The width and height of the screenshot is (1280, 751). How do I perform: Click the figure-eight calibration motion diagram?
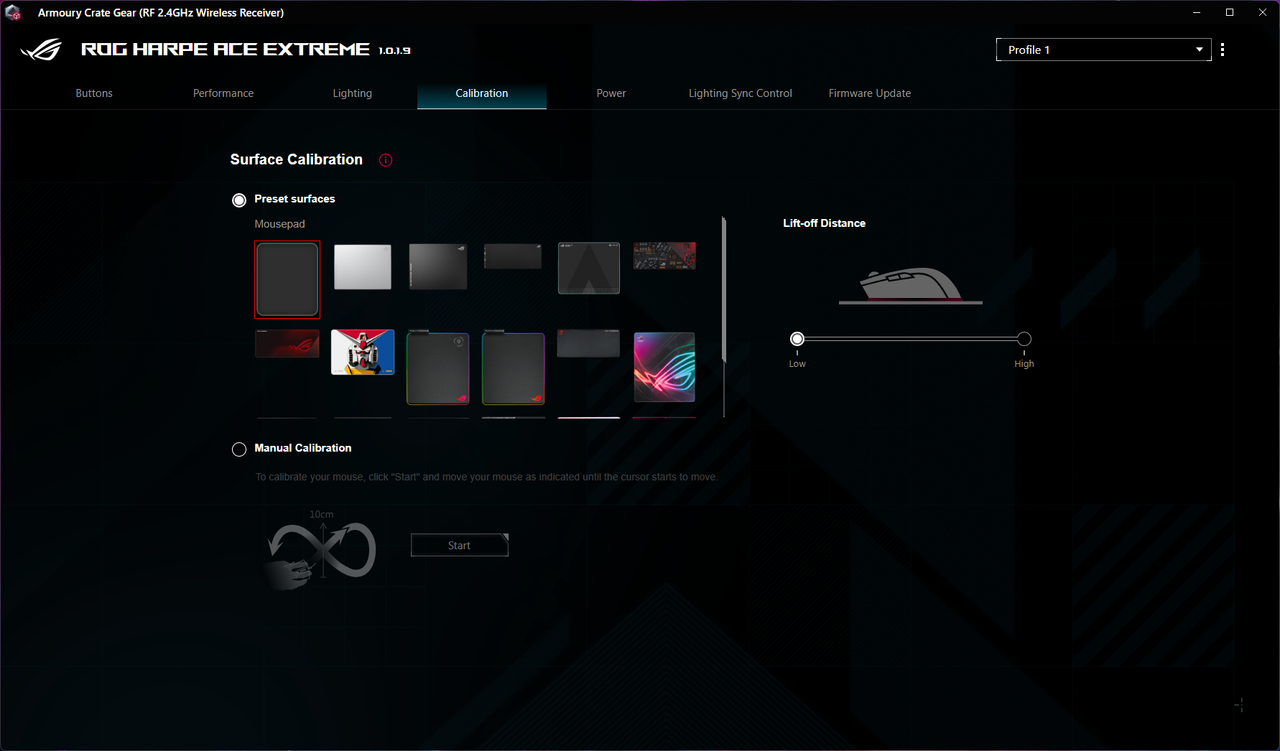coord(320,550)
